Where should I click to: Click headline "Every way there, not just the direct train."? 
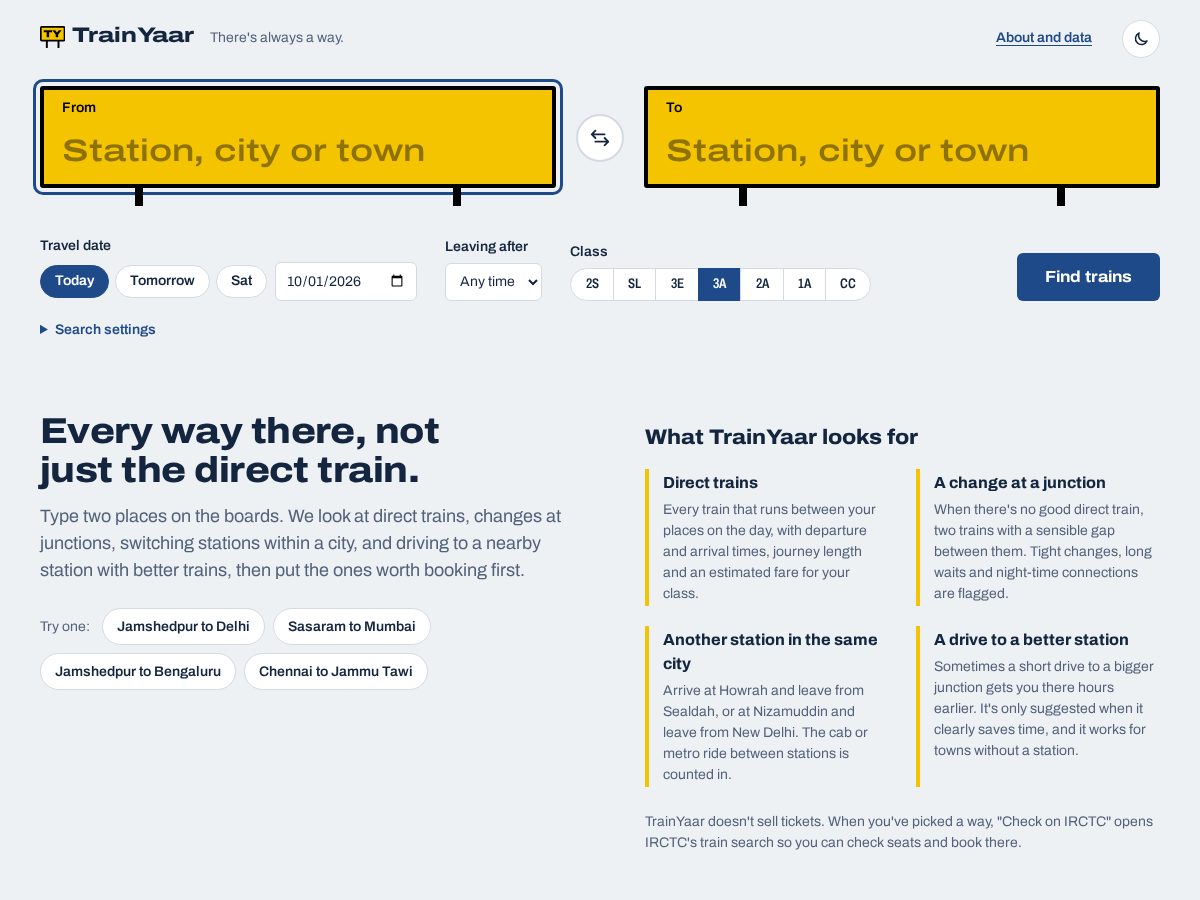tap(240, 451)
